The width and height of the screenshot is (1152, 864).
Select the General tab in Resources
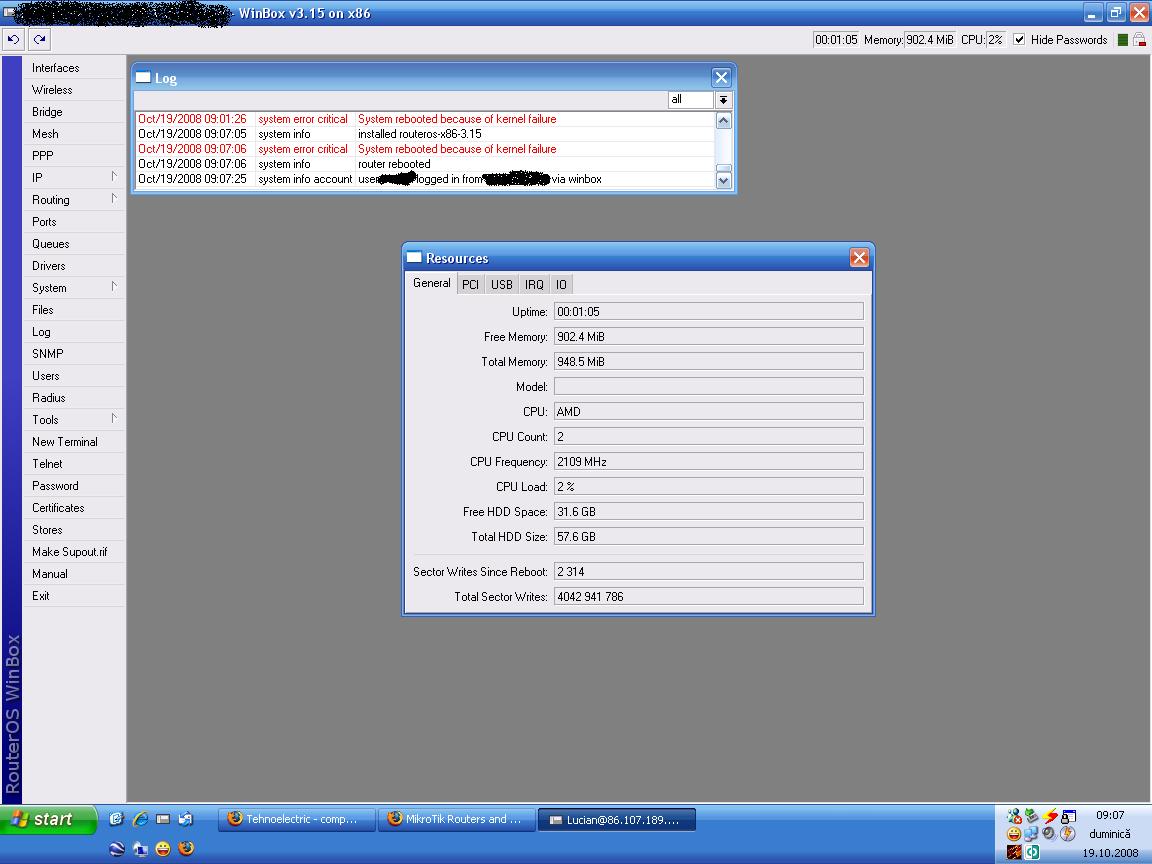click(x=431, y=283)
